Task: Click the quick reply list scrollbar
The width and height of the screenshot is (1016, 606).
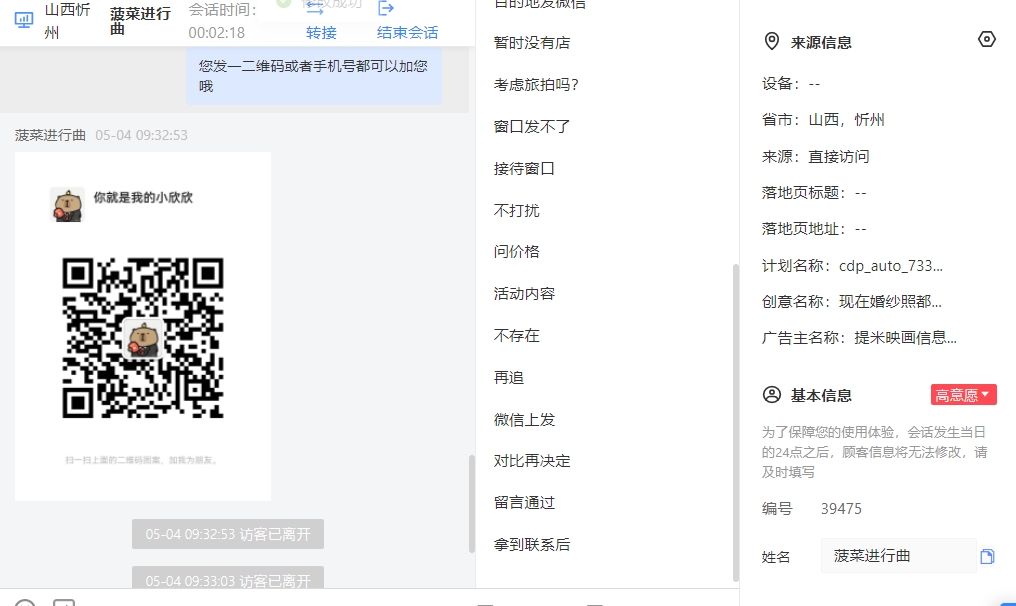Action: point(735,421)
